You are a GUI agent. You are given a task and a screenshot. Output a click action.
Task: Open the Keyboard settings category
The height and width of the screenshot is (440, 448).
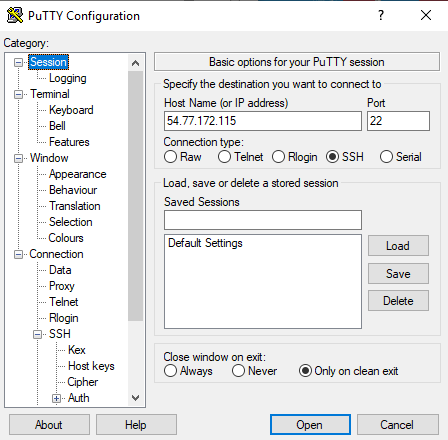pyautogui.click(x=71, y=110)
